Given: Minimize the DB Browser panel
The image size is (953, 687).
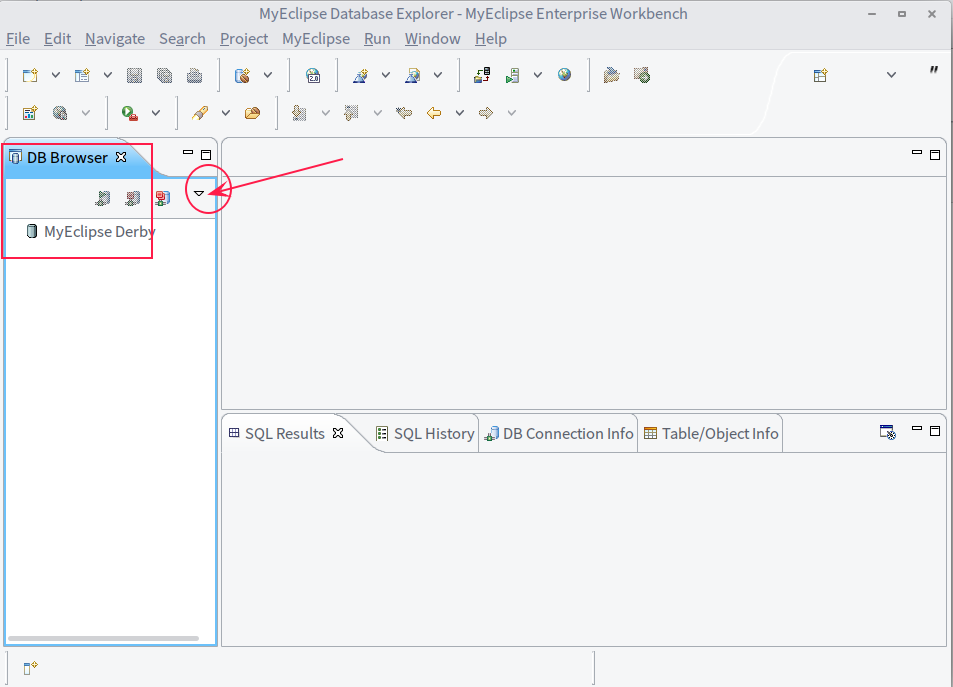Looking at the screenshot, I should [x=188, y=153].
